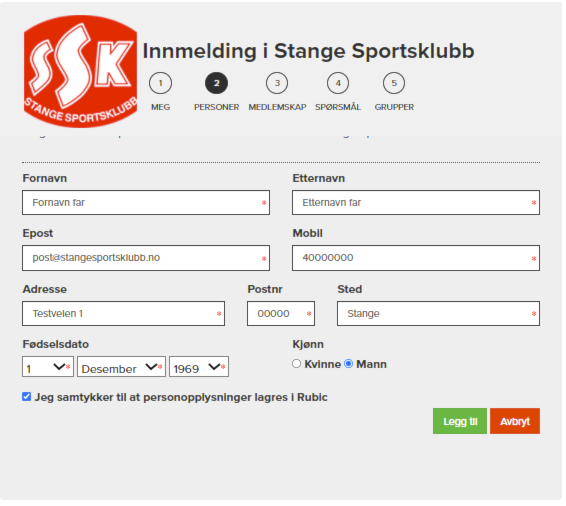Select step 2 PERSONER circle

[216, 83]
